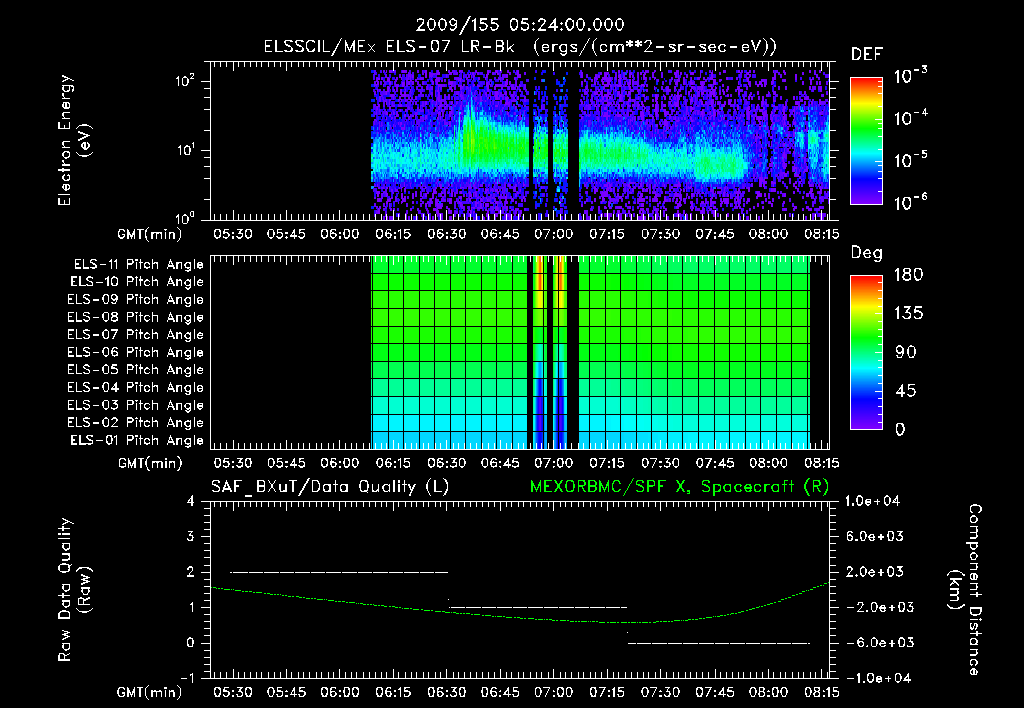Click the Component Distance (km) axis label
The image size is (1024, 708).
pyautogui.click(x=966, y=590)
